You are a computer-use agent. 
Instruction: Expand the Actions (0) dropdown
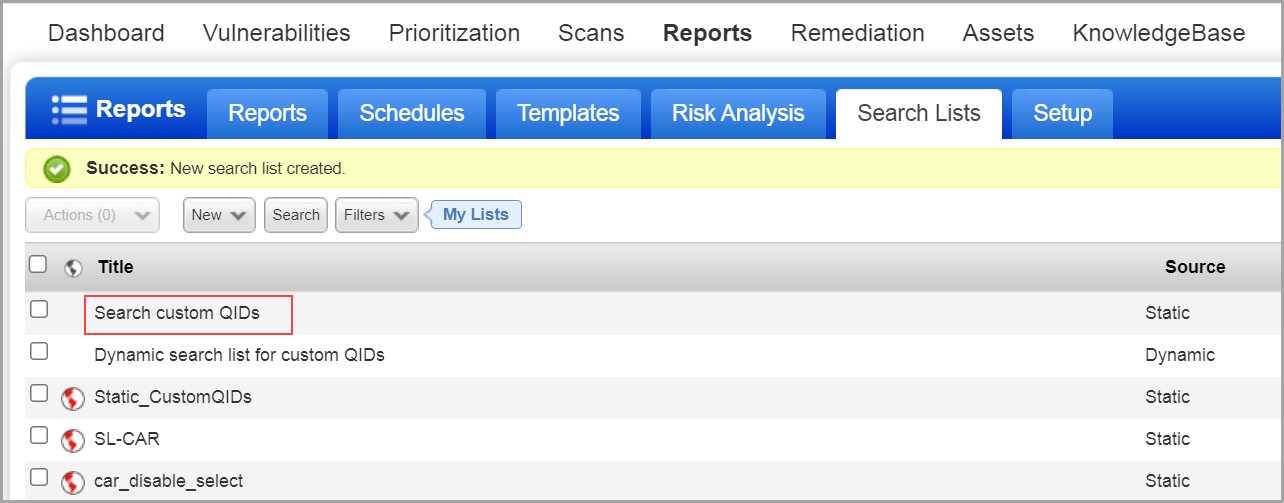pyautogui.click(x=92, y=215)
